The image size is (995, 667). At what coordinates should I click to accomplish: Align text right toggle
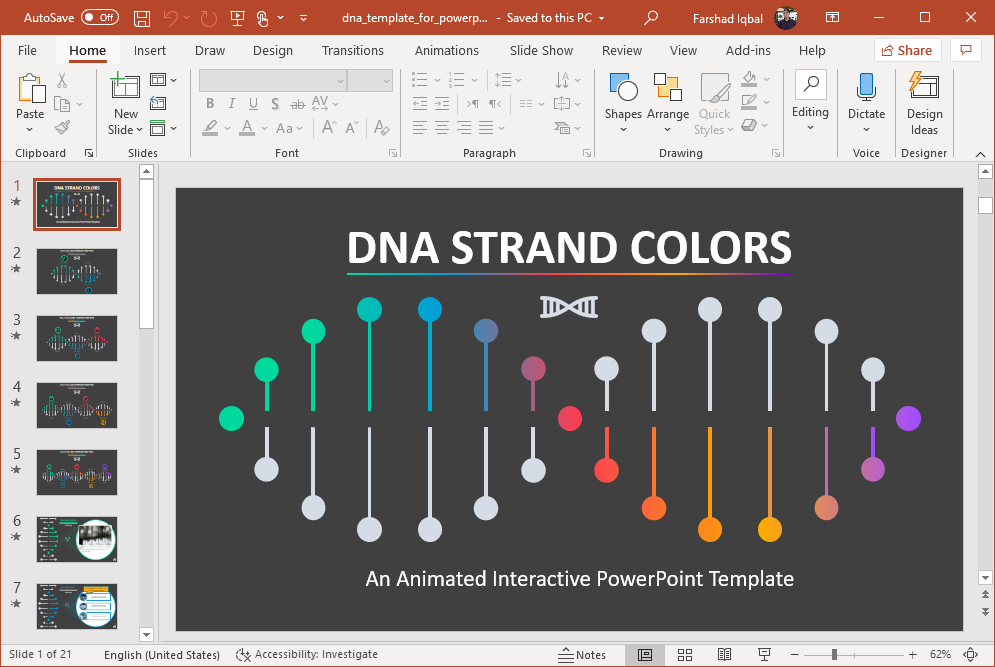(464, 128)
